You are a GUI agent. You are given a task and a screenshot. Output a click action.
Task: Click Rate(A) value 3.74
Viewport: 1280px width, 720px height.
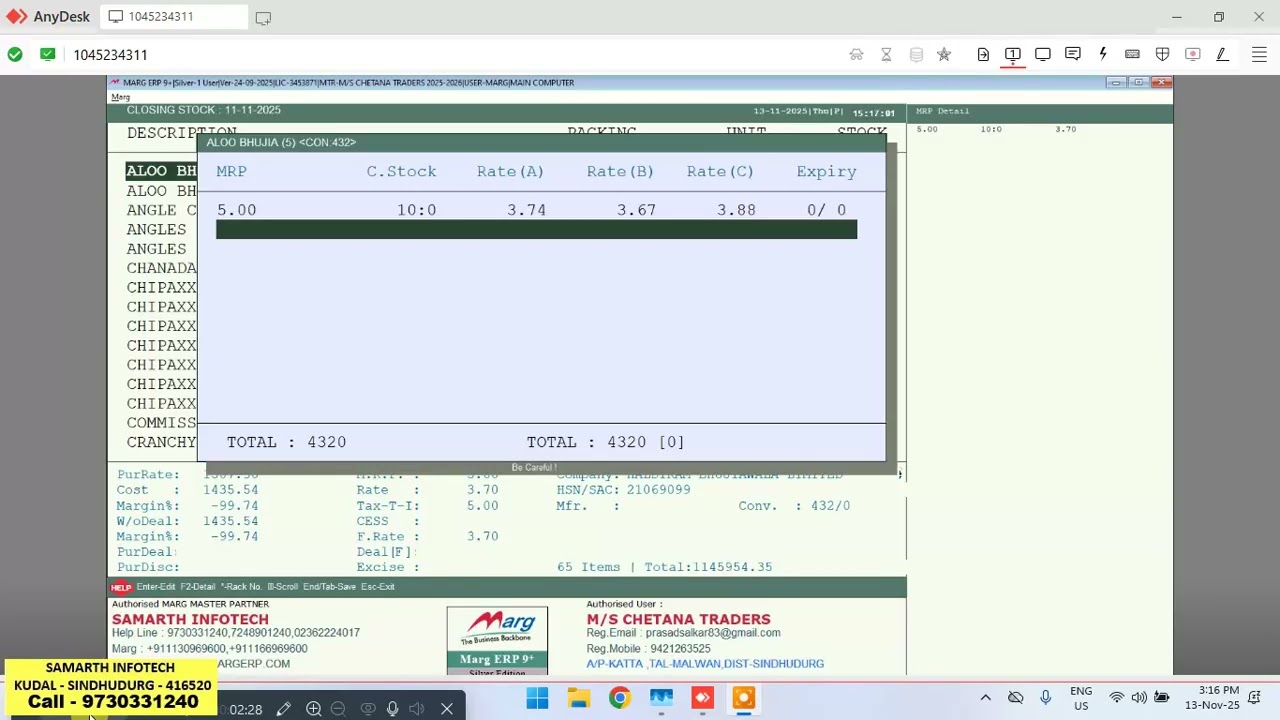(526, 210)
